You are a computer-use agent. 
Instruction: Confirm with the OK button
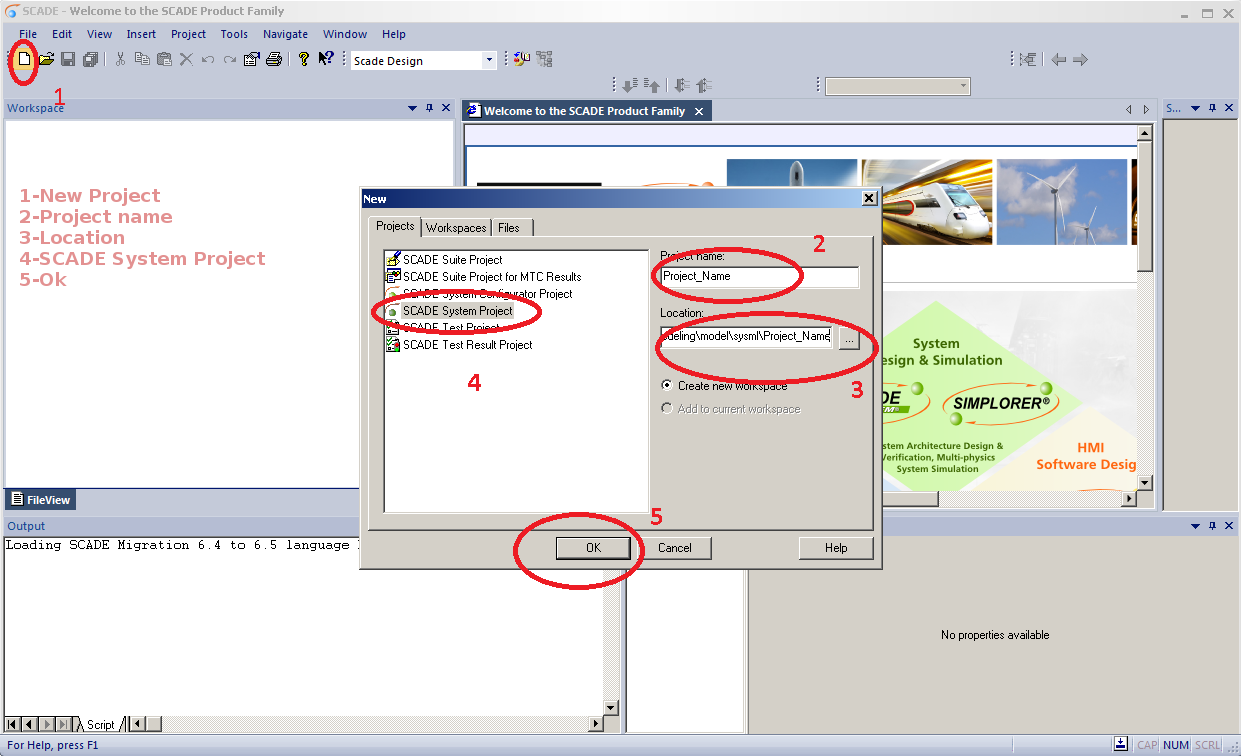pyautogui.click(x=593, y=548)
